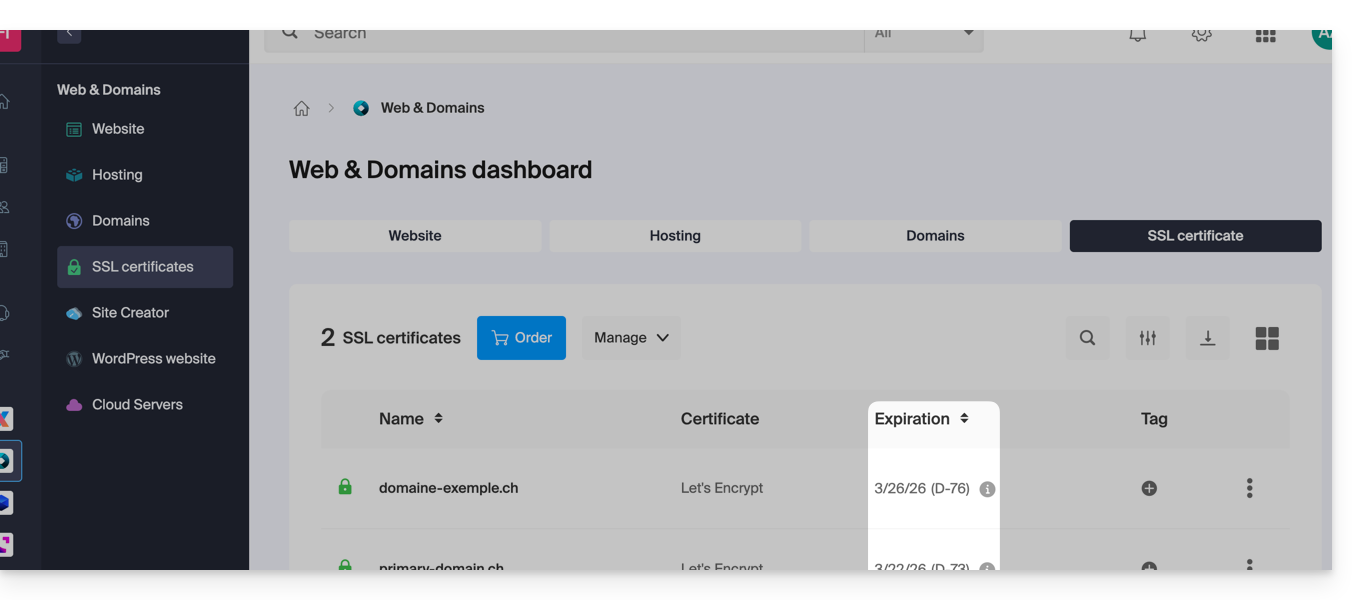Click the download icon above the table
This screenshot has width=1362, height=600.
click(1207, 338)
